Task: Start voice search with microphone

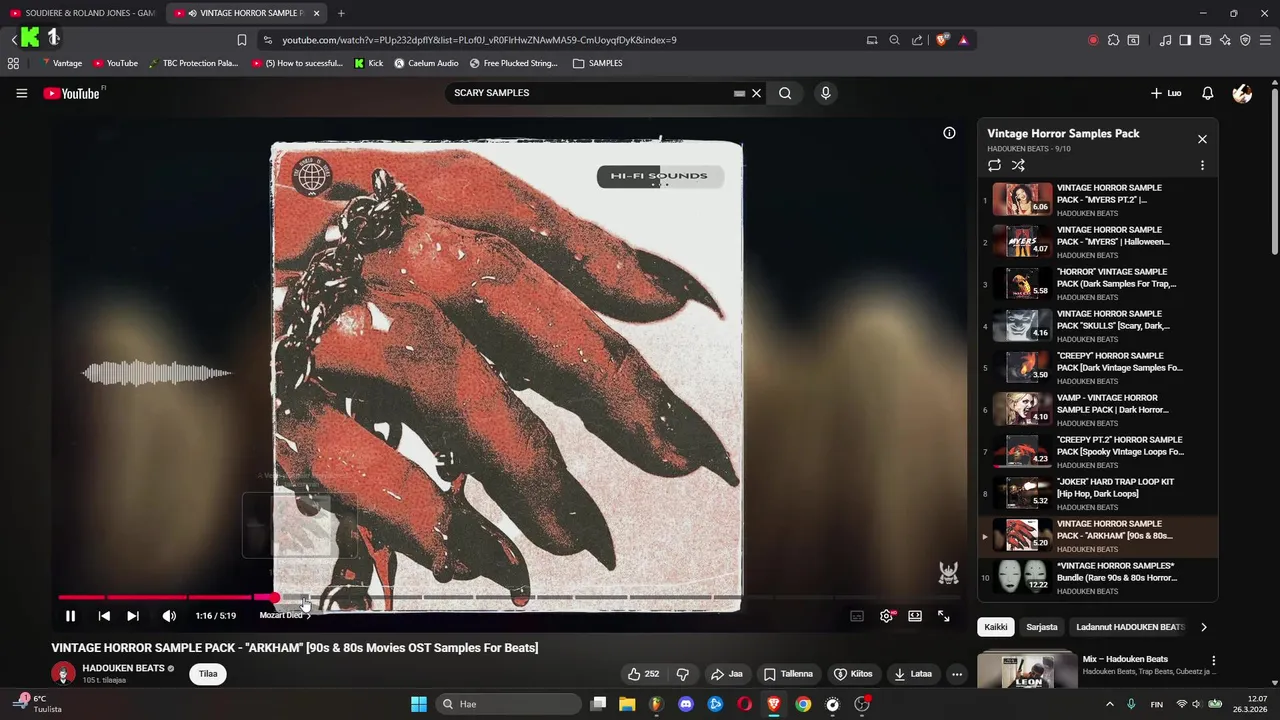Action: tap(825, 93)
